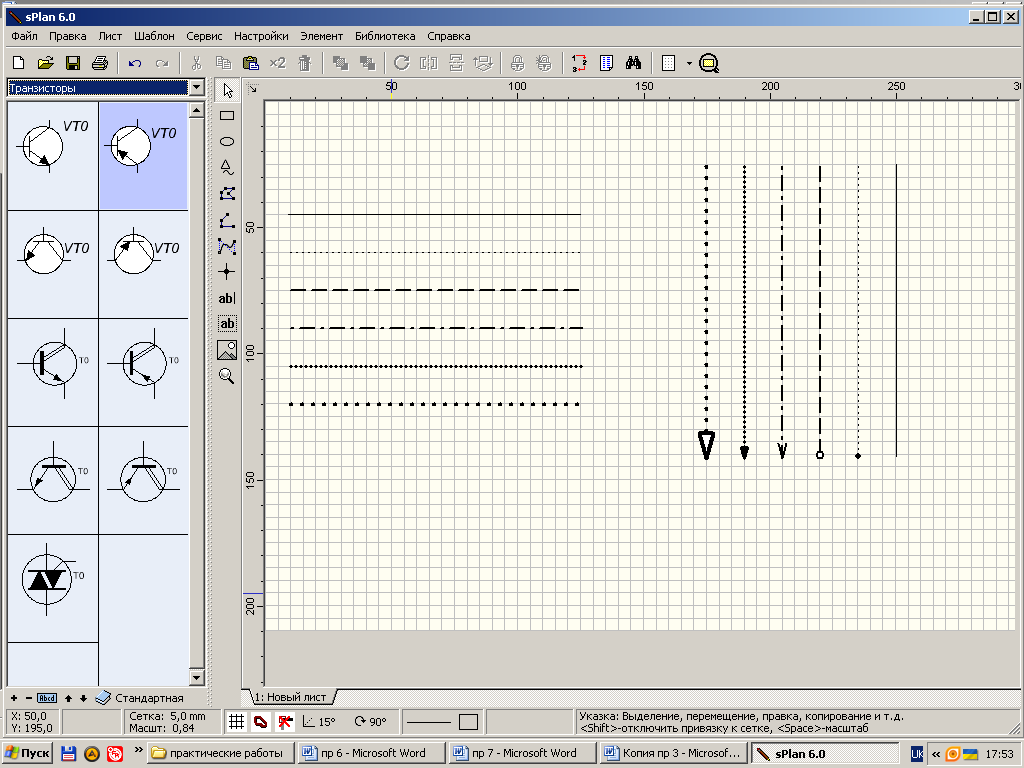Viewport: 1024px width, 768px height.
Task: Activate the Bezier curve tool
Action: pos(227,246)
